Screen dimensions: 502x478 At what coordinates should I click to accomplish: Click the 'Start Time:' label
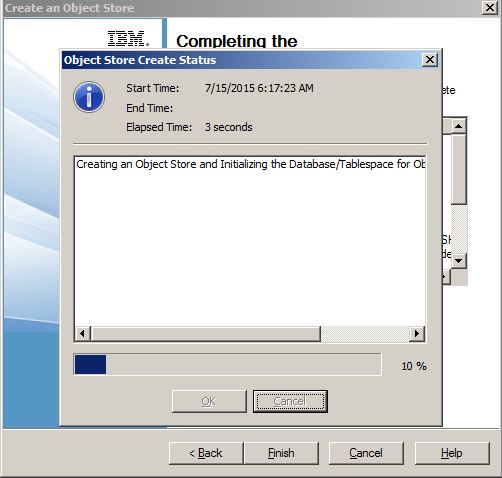[x=152, y=88]
